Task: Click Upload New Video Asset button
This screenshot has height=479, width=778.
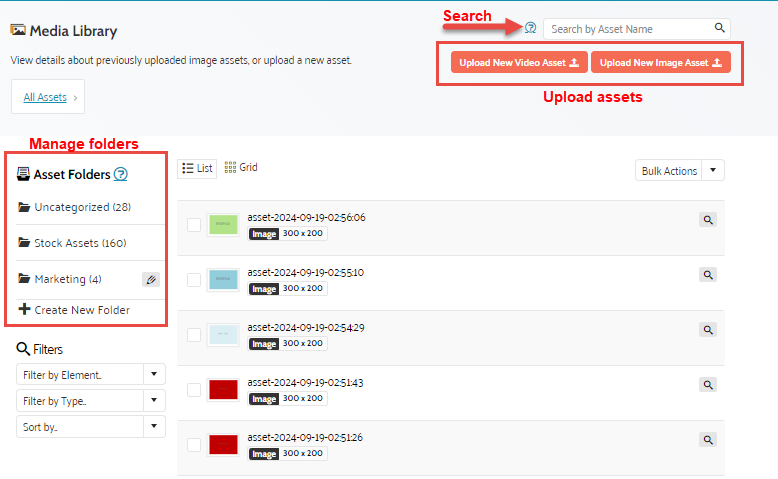Action: coord(519,63)
